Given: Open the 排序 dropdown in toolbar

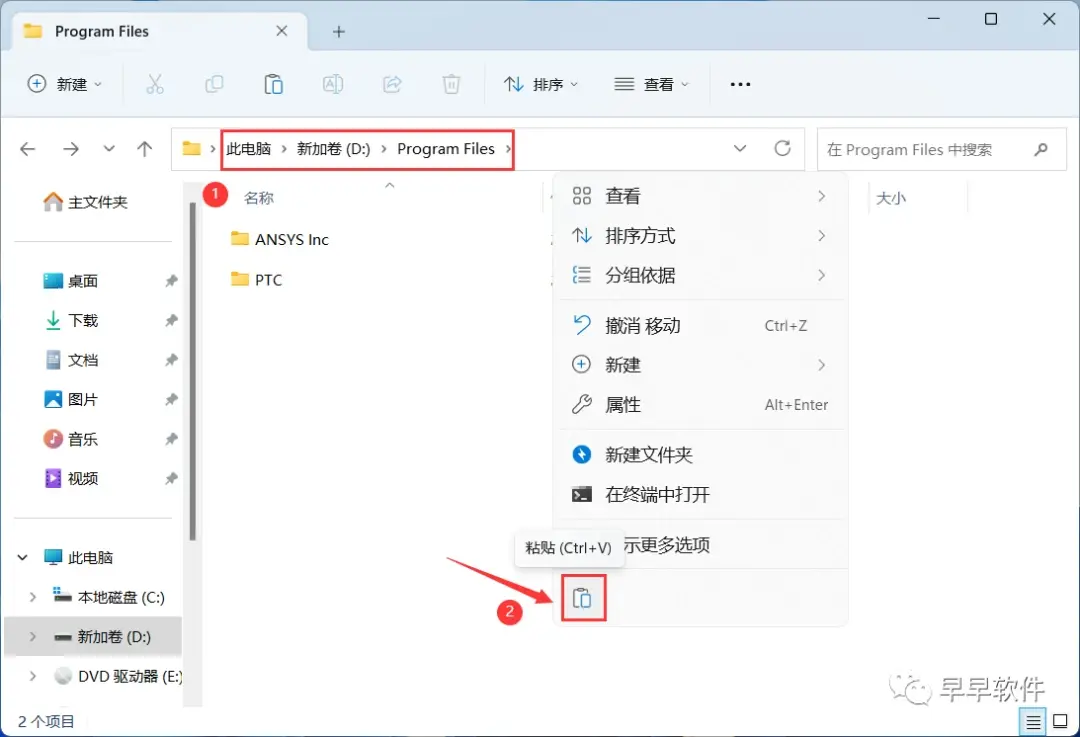Looking at the screenshot, I should click(x=541, y=84).
